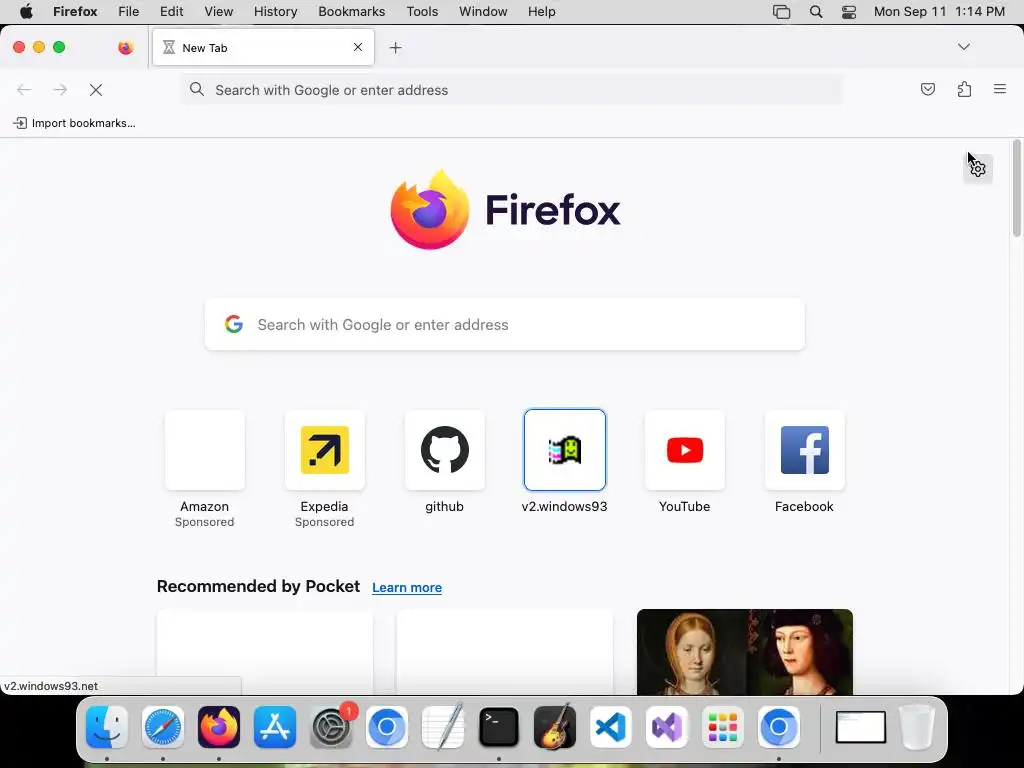Open the Extensions puzzle icon

[x=964, y=89]
